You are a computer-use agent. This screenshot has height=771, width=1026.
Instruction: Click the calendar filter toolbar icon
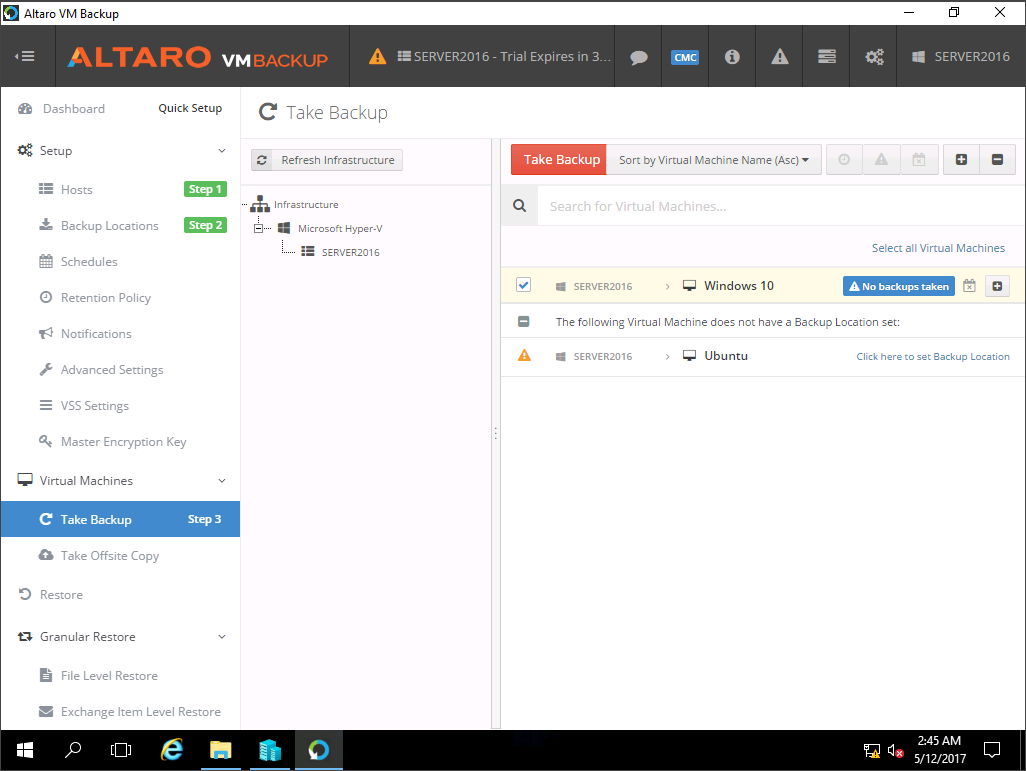pos(919,160)
